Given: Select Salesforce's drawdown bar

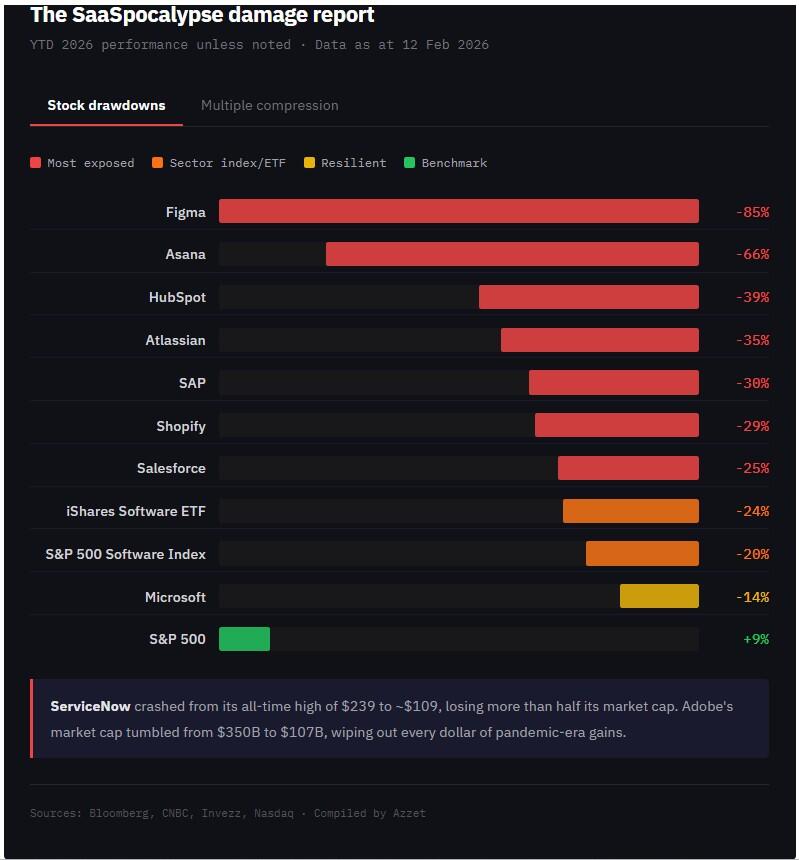Looking at the screenshot, I should coord(628,467).
